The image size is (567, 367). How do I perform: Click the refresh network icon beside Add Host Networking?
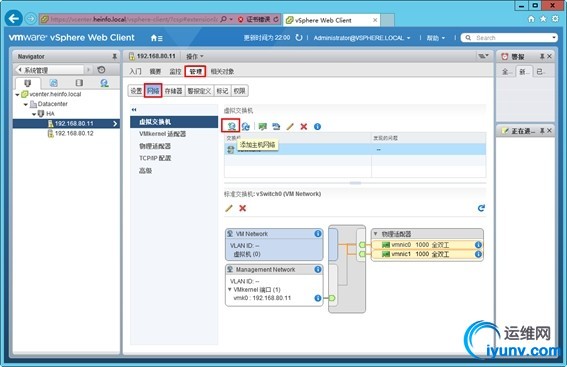246,127
